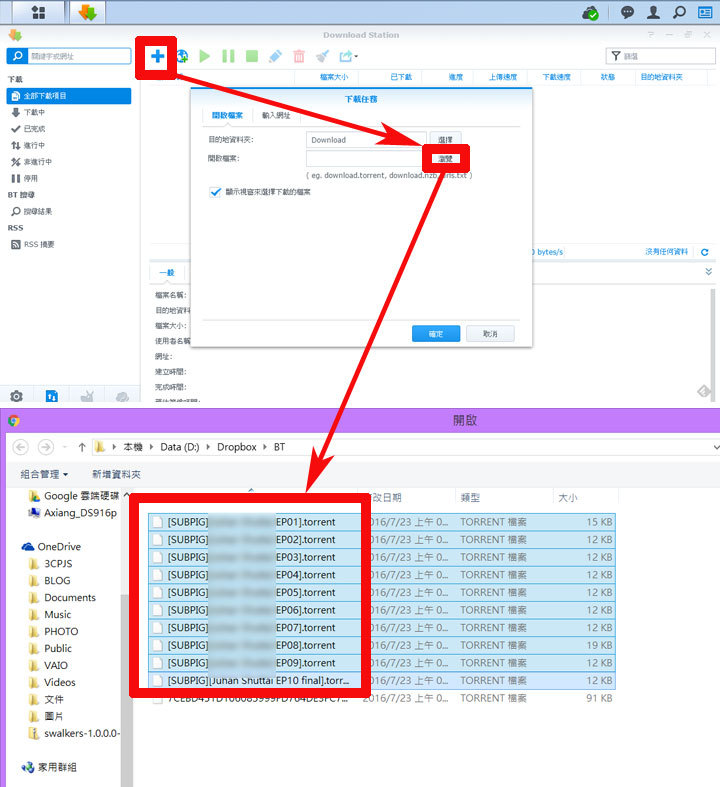This screenshot has height=787, width=720.
Task: Open the DSM main menu grid icon
Action: 38,13
